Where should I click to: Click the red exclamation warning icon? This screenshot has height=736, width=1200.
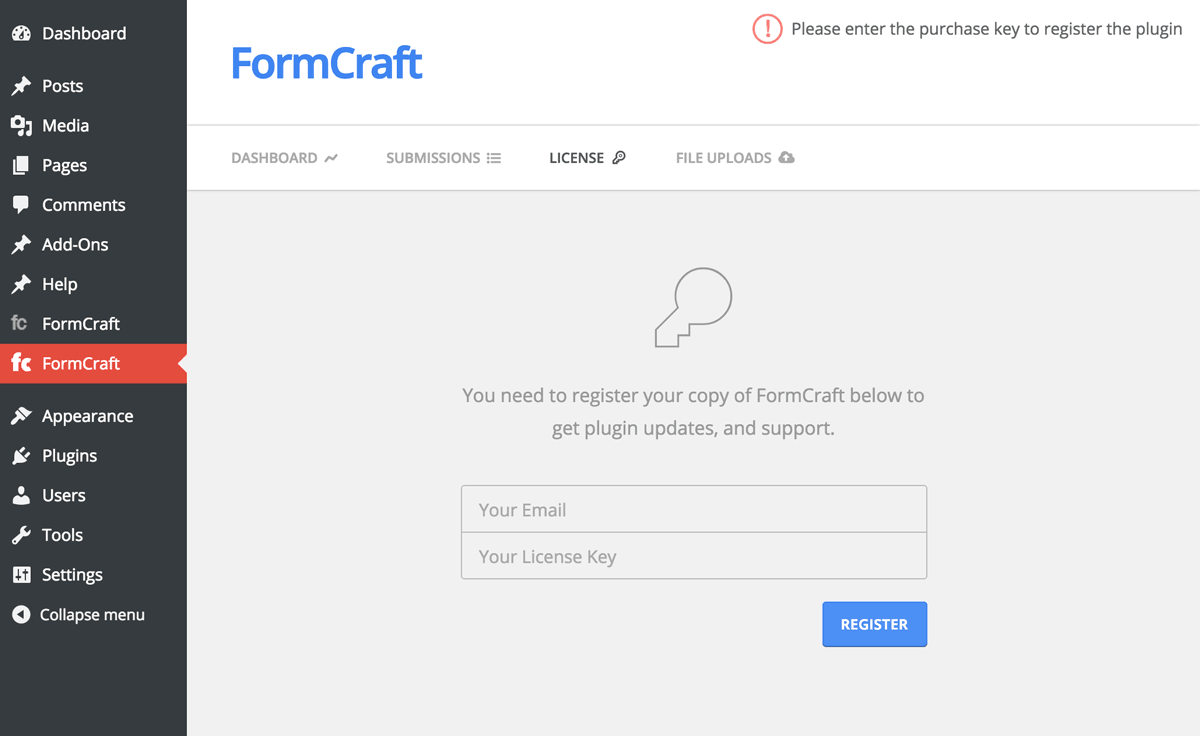point(767,29)
